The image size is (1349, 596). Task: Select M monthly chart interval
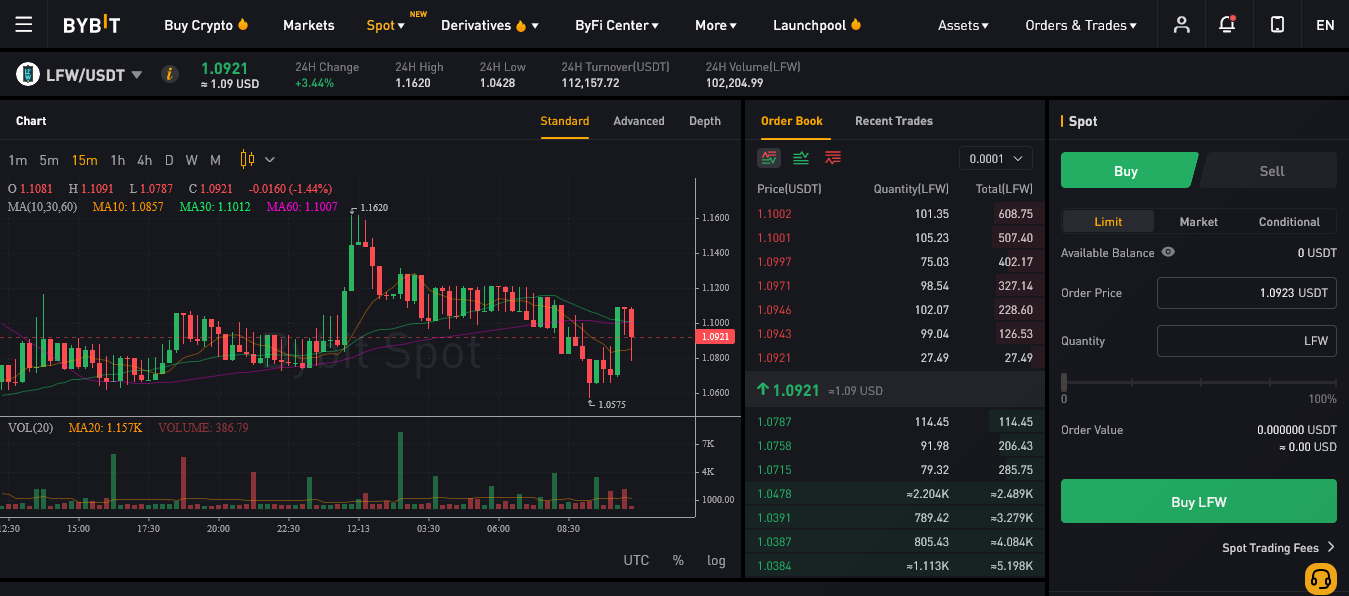click(x=215, y=160)
